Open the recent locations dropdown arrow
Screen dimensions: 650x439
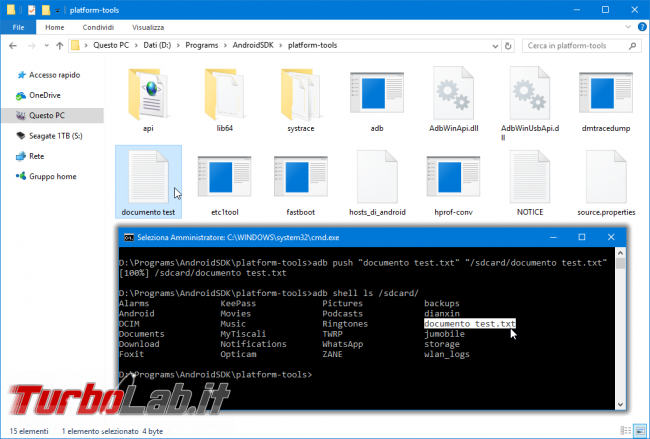(46, 46)
